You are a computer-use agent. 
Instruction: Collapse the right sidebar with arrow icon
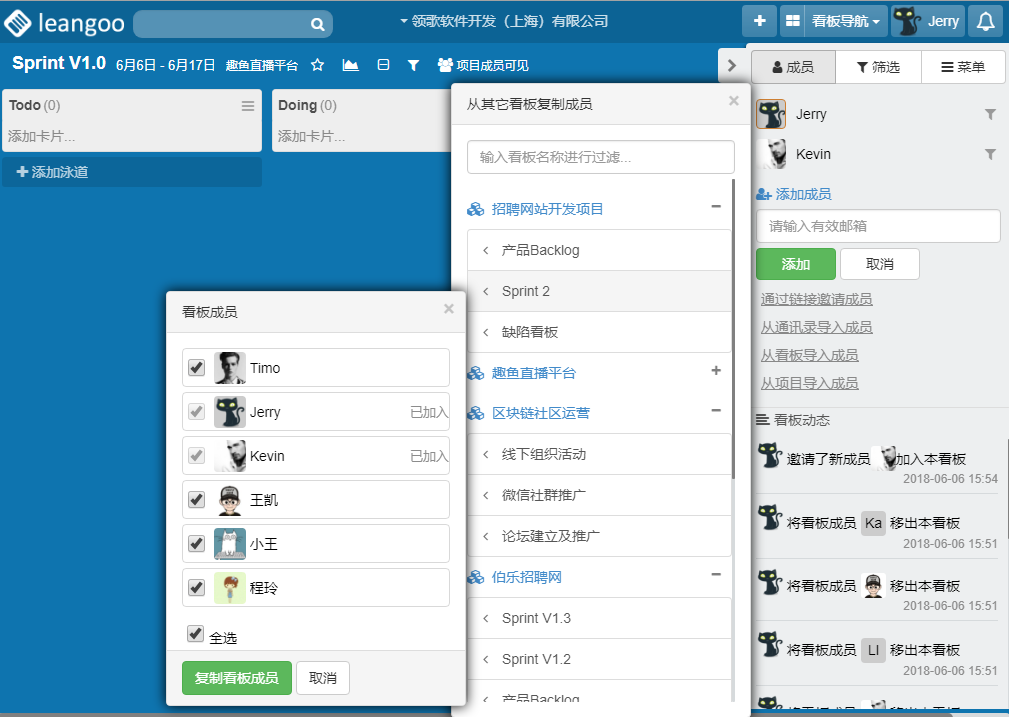pyautogui.click(x=732, y=65)
